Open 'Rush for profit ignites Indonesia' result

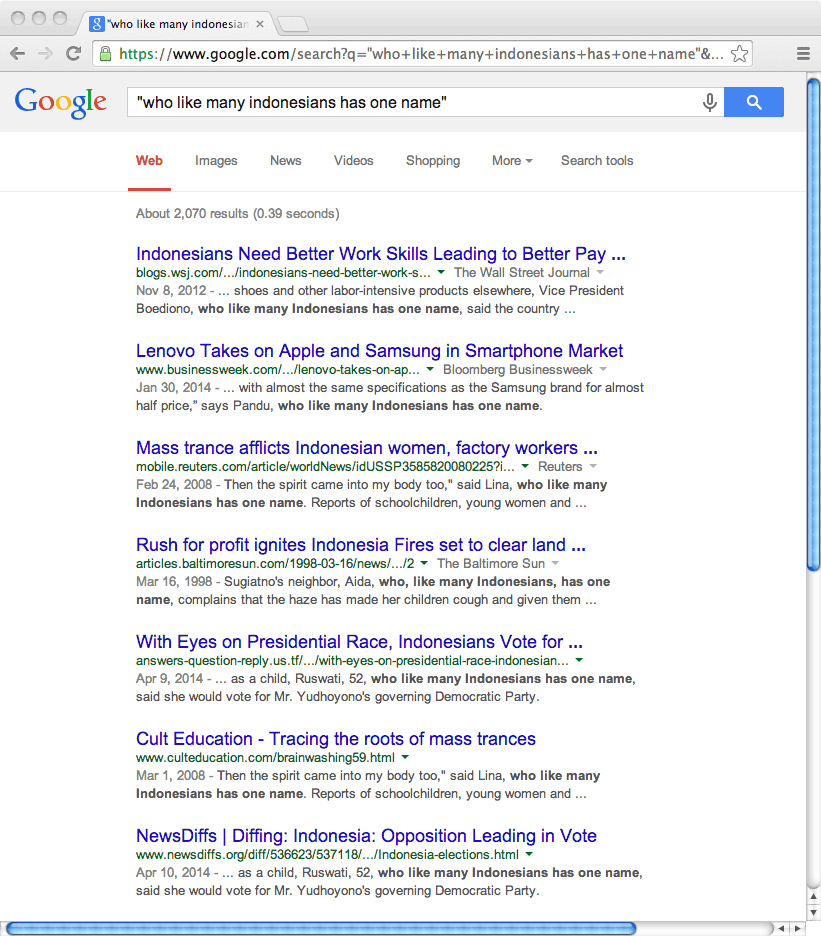point(361,544)
